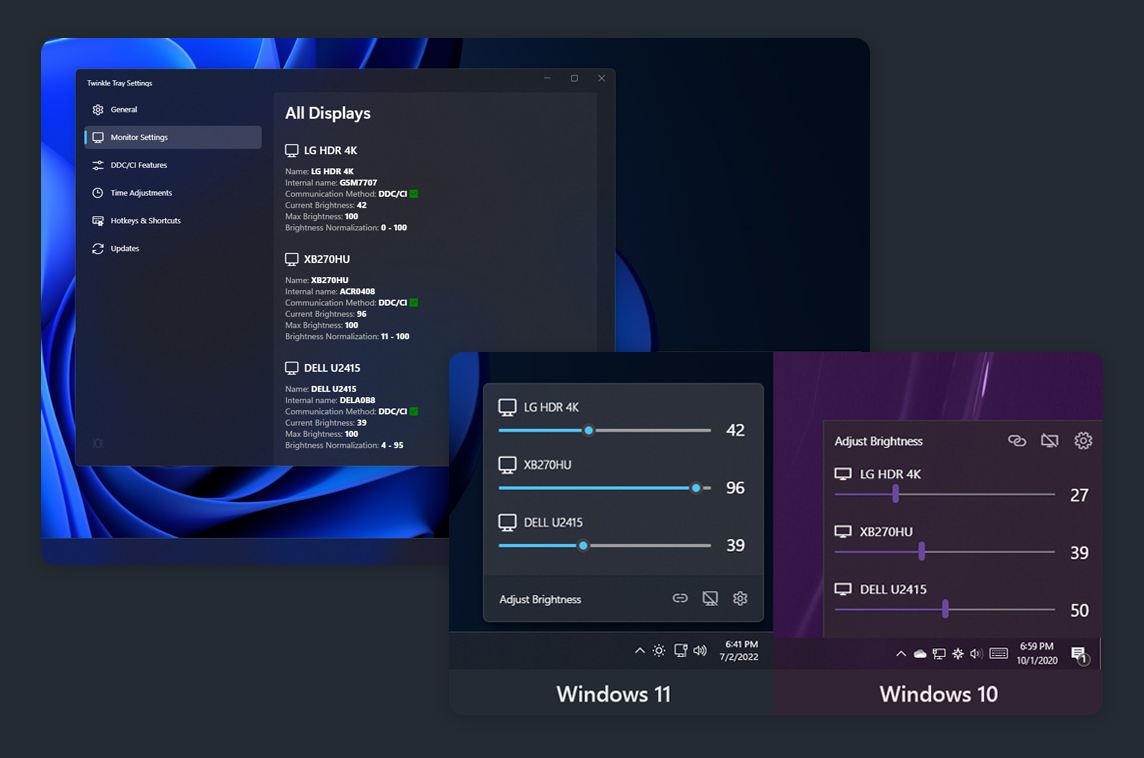
Task: Click the Time Adjustments clock icon
Action: coord(98,193)
